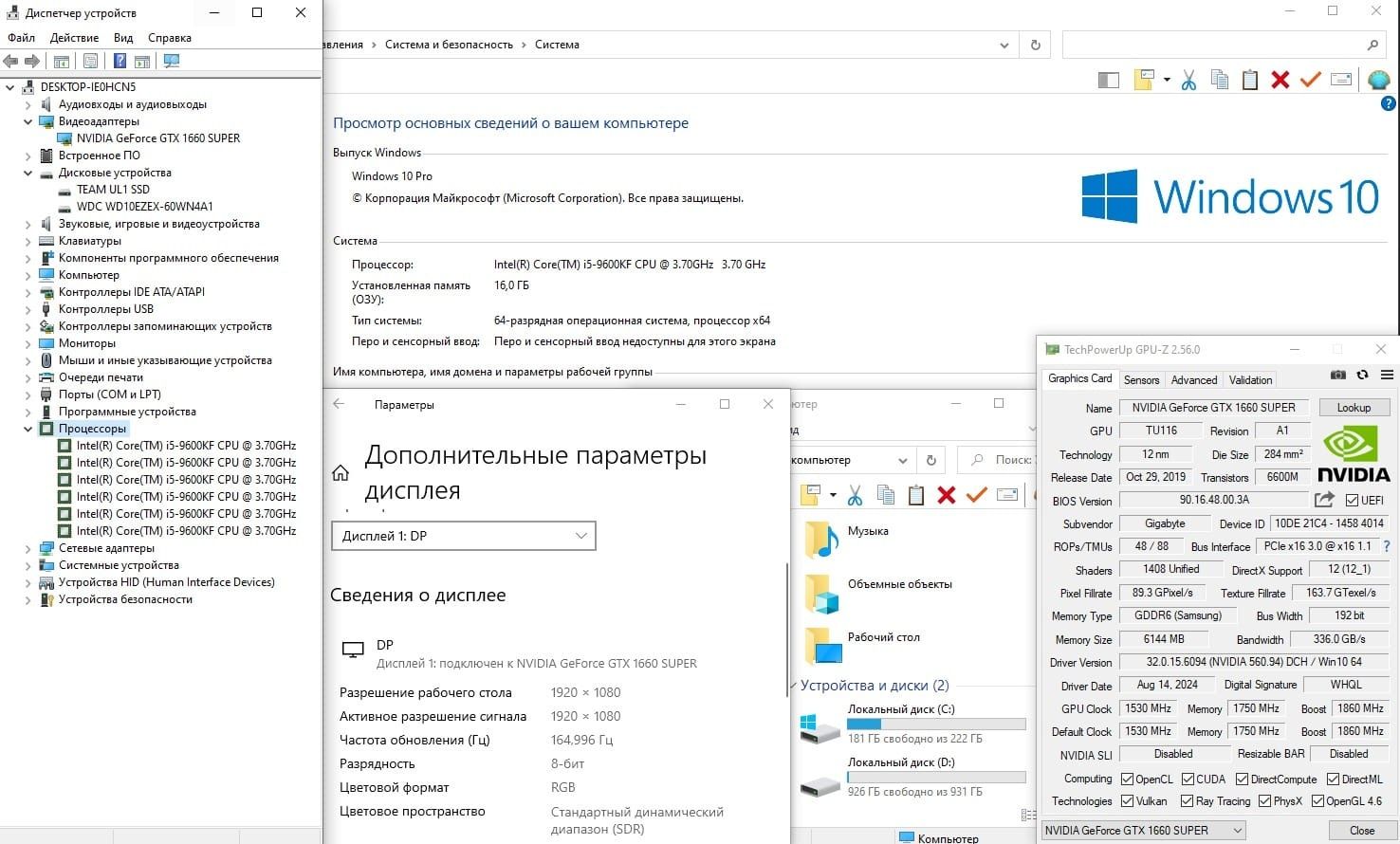Collapse the Дисковые устройства tree node
Screen dimensions: 1400x844
[28, 173]
